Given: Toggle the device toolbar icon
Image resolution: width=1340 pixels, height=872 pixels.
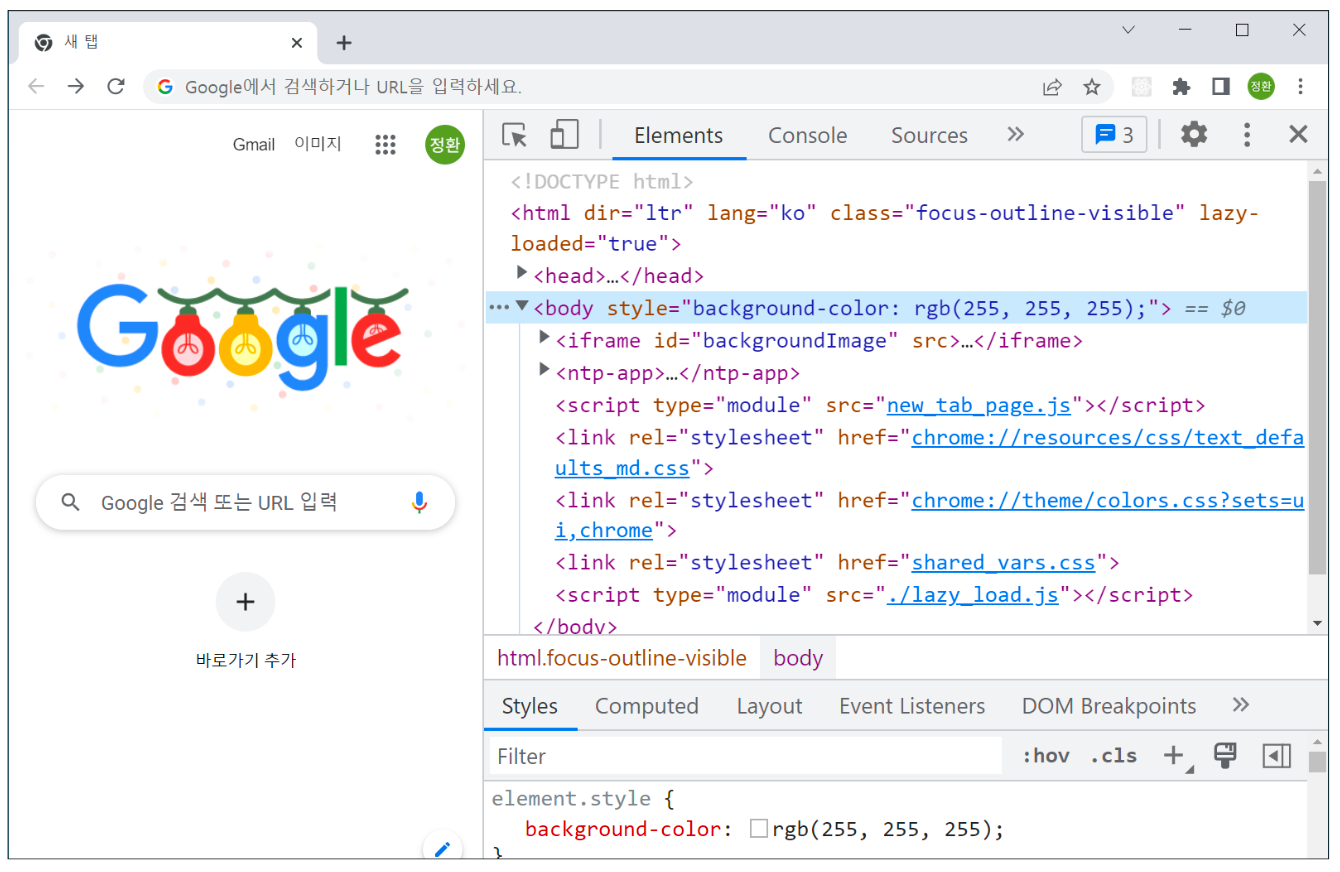Looking at the screenshot, I should pyautogui.click(x=564, y=135).
